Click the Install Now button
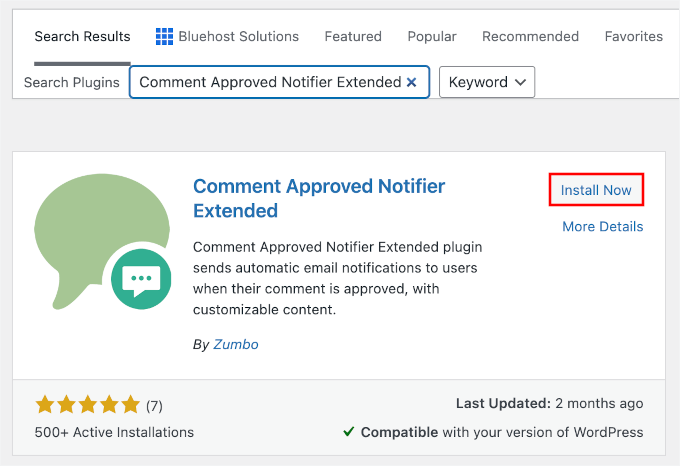Image resolution: width=680 pixels, height=466 pixels. (596, 190)
